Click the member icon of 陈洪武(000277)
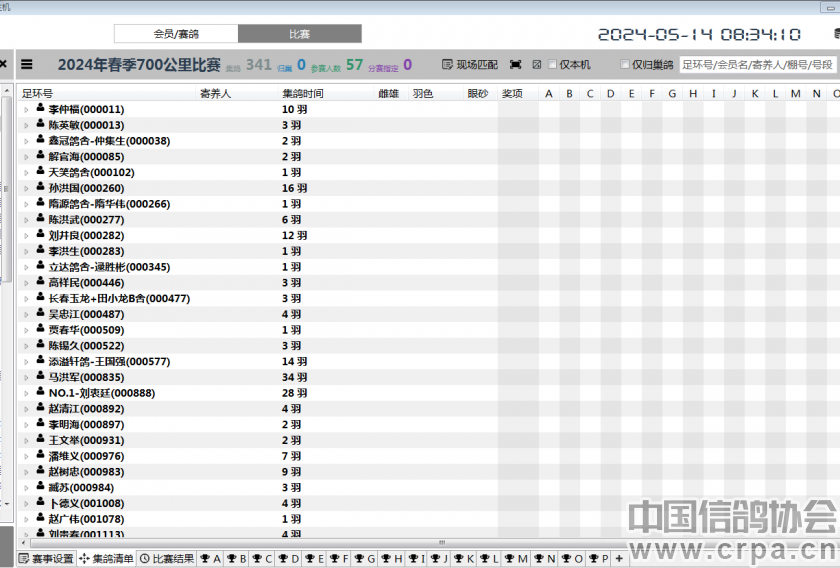 40,218
